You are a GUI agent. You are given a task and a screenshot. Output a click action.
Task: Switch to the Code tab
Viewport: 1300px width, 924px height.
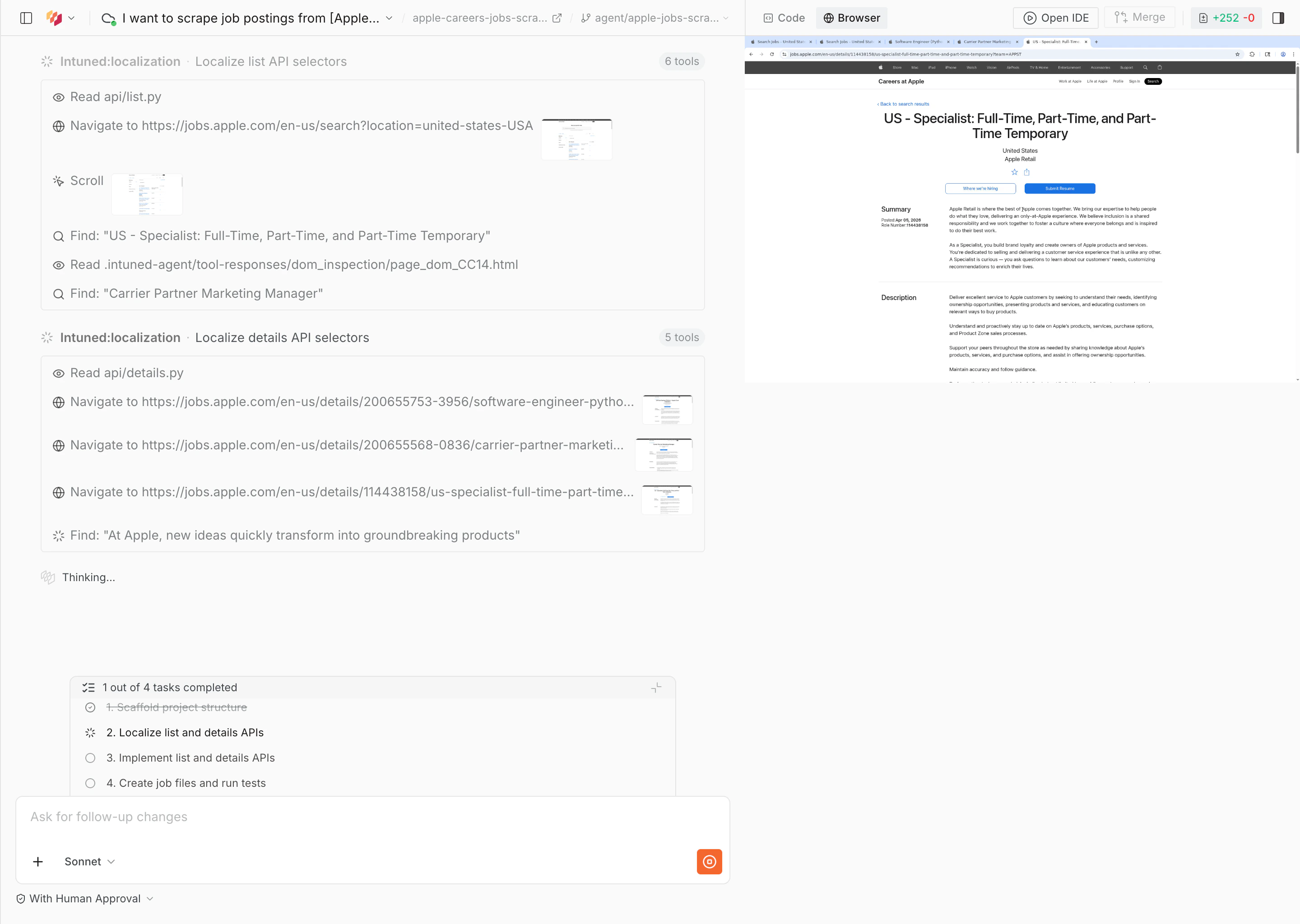pos(785,18)
